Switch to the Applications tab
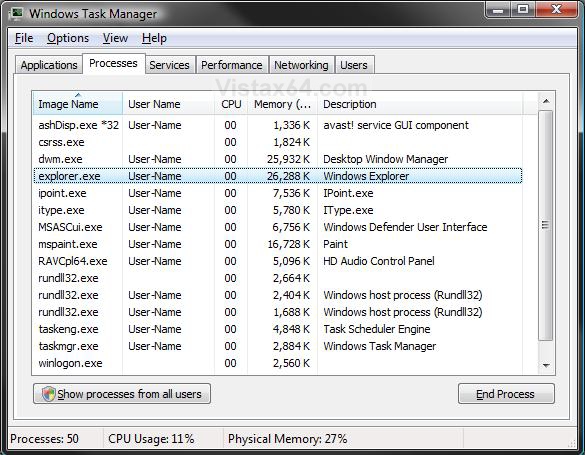This screenshot has width=585, height=455. tap(49, 65)
